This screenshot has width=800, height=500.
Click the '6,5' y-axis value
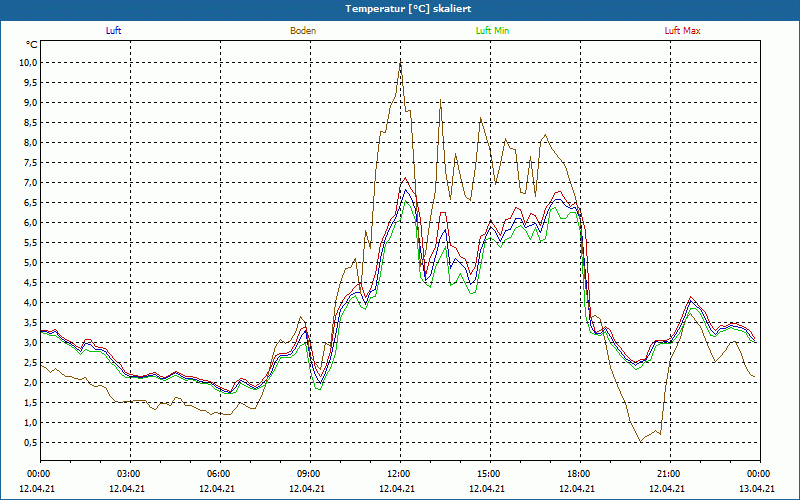coord(31,203)
